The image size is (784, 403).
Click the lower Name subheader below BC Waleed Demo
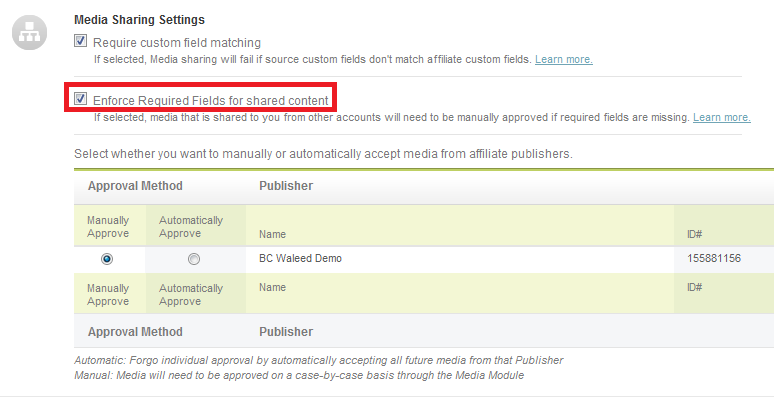tap(272, 288)
